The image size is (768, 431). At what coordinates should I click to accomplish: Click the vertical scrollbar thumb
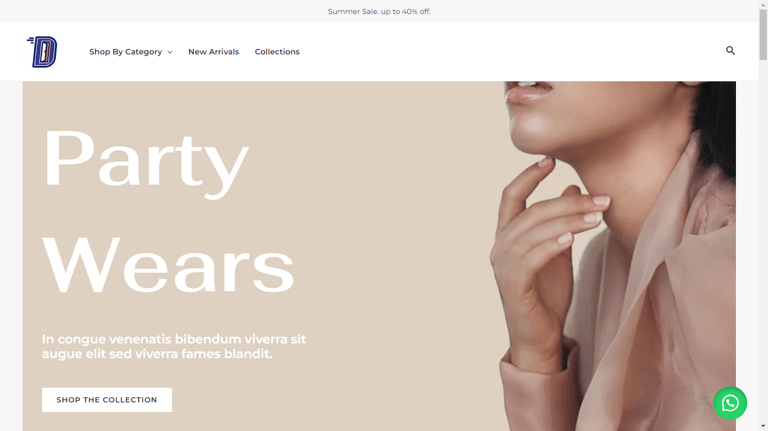click(x=763, y=34)
